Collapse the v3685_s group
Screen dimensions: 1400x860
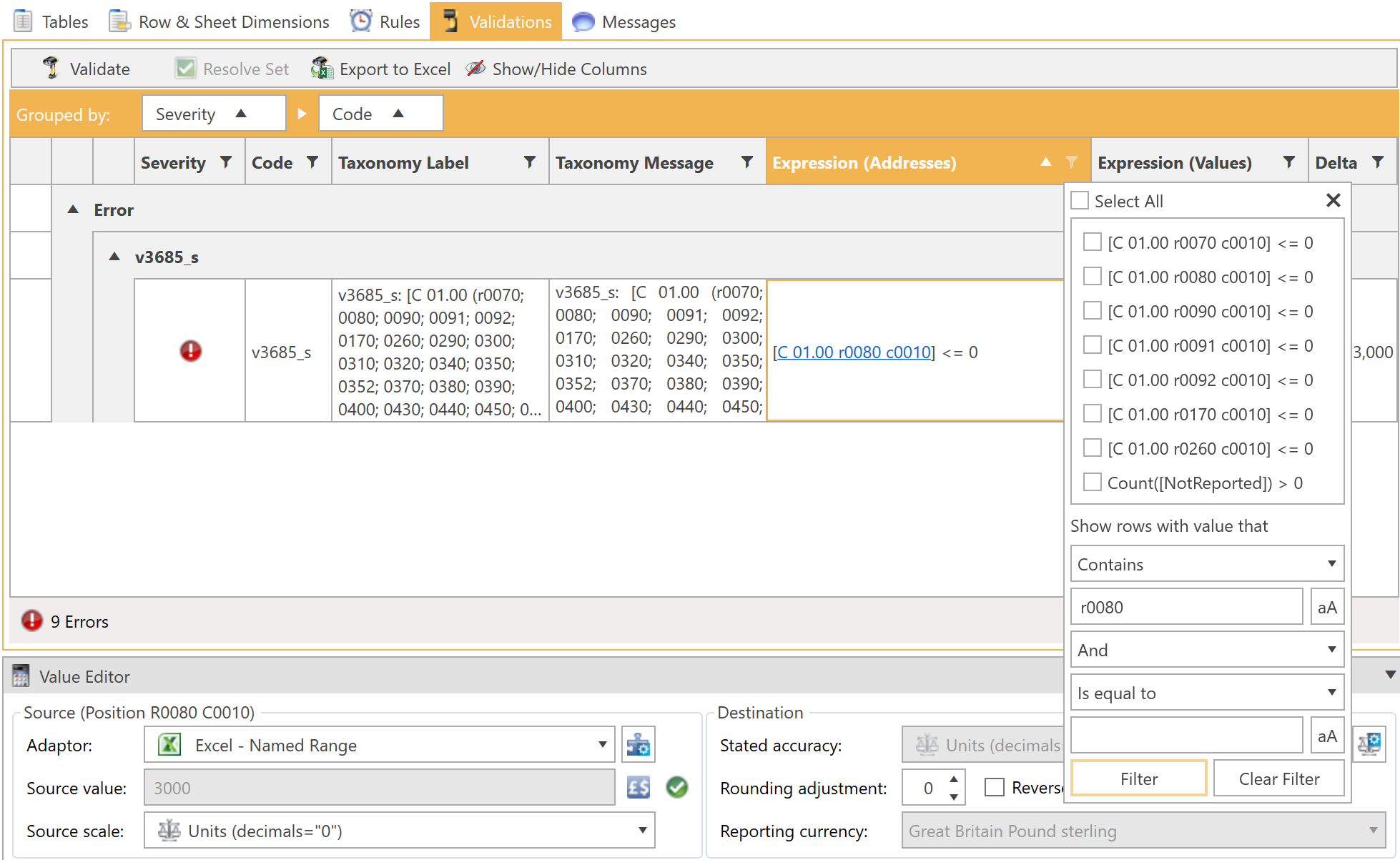tap(114, 257)
